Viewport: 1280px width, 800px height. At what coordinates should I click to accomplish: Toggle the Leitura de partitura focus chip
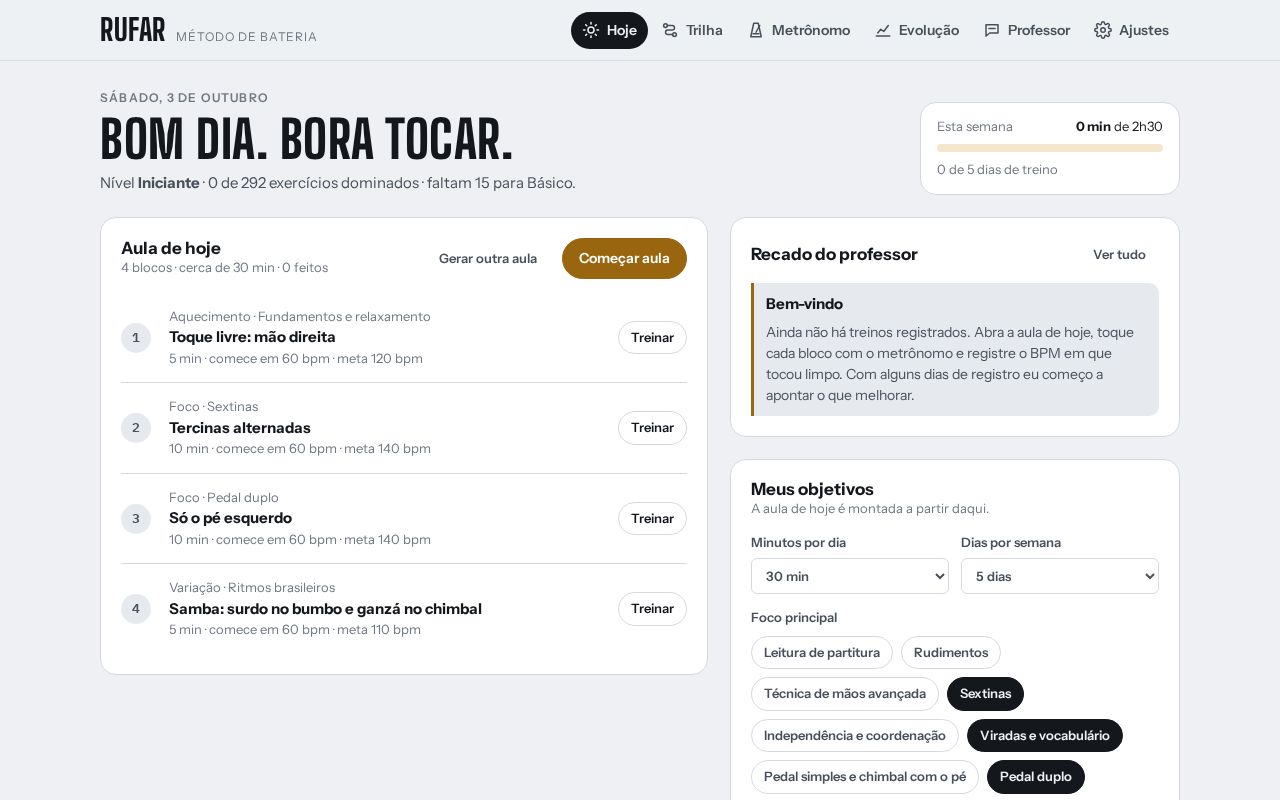click(822, 653)
